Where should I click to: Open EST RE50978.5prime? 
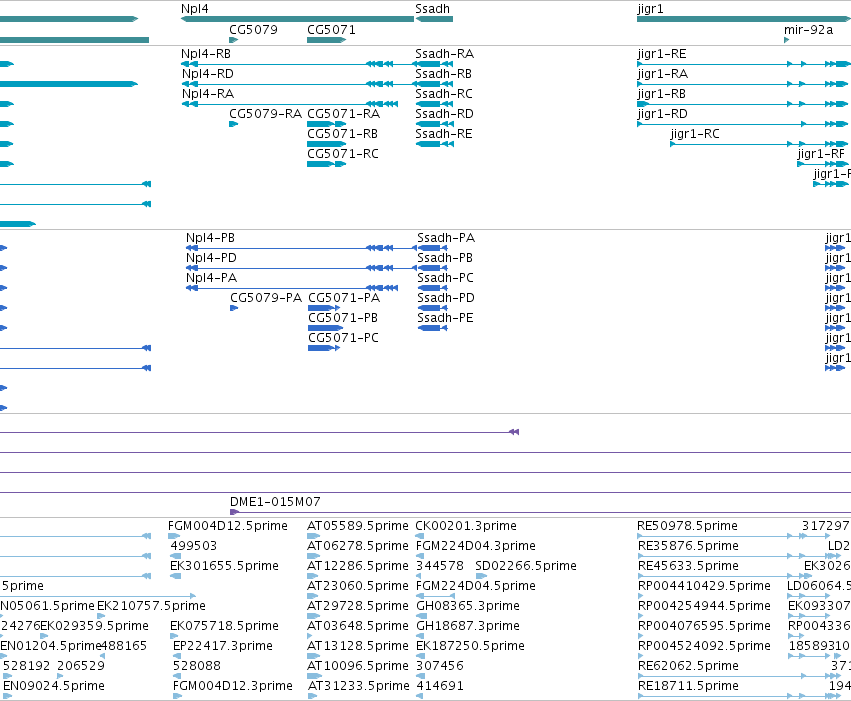click(x=687, y=526)
